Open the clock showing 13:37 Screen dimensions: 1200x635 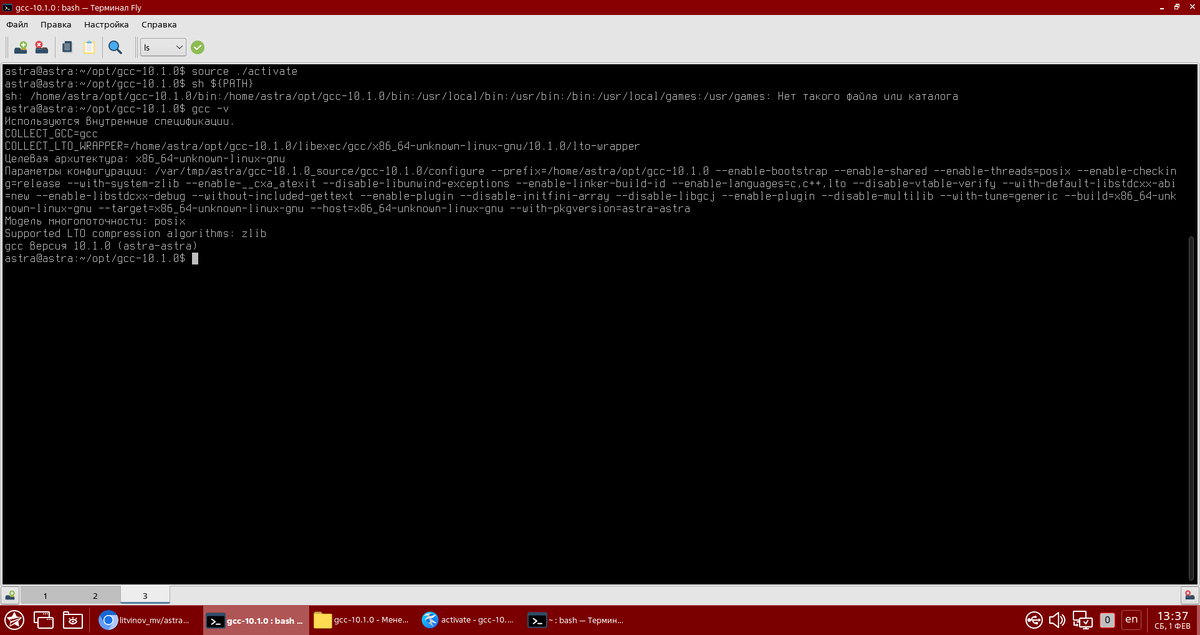tap(1172, 620)
